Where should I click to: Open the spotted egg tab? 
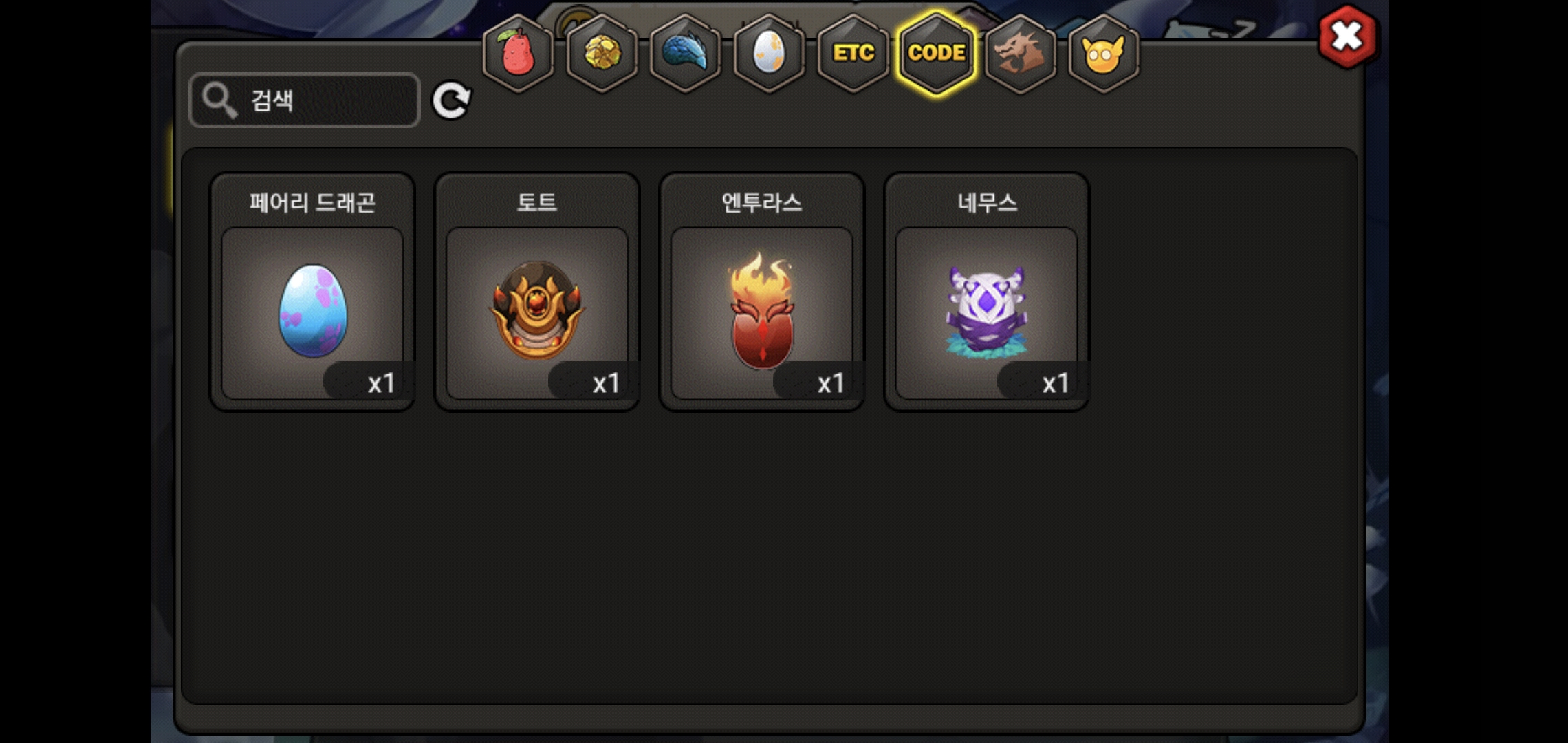(769, 53)
